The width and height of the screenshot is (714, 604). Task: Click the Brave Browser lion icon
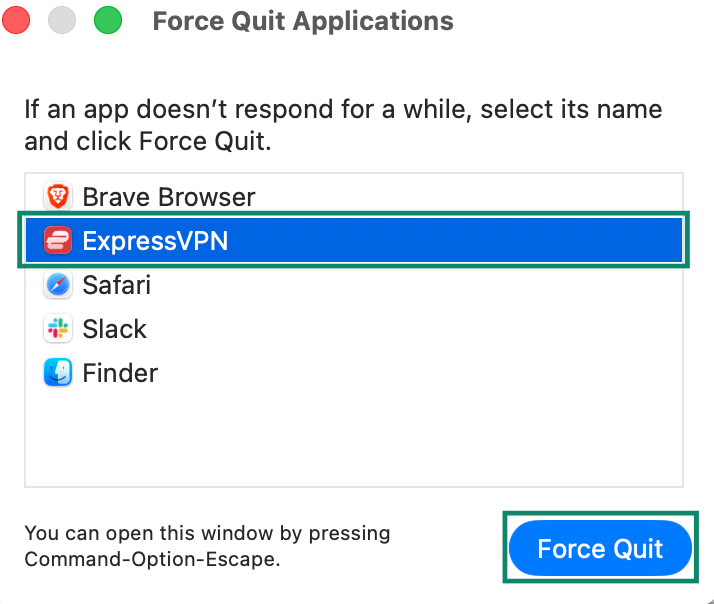[58, 196]
